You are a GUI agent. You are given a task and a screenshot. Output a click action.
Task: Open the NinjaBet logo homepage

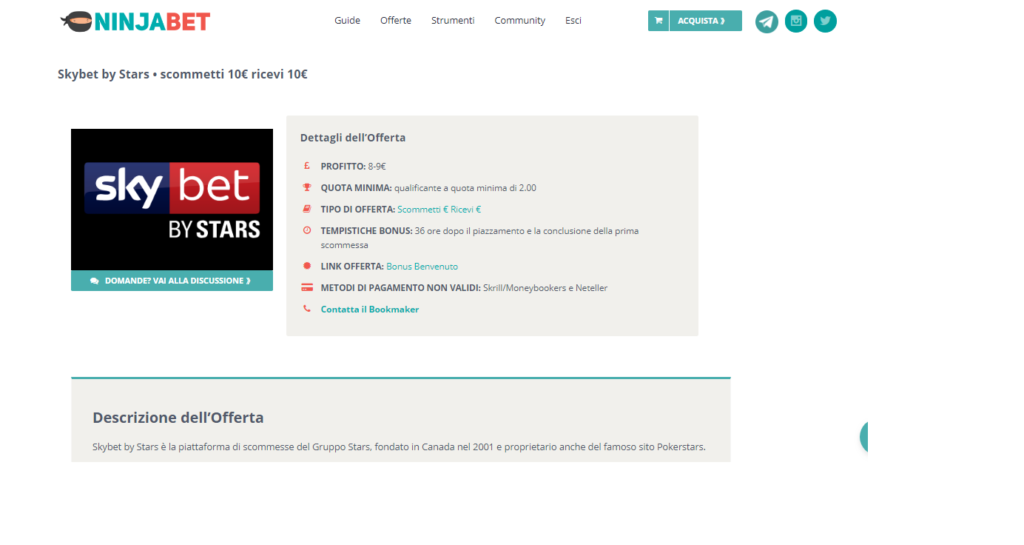tap(135, 22)
